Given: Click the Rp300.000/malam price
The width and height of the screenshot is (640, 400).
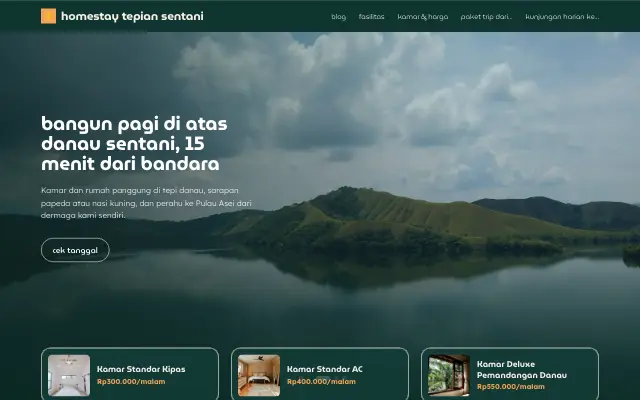Looking at the screenshot, I should 131,382.
